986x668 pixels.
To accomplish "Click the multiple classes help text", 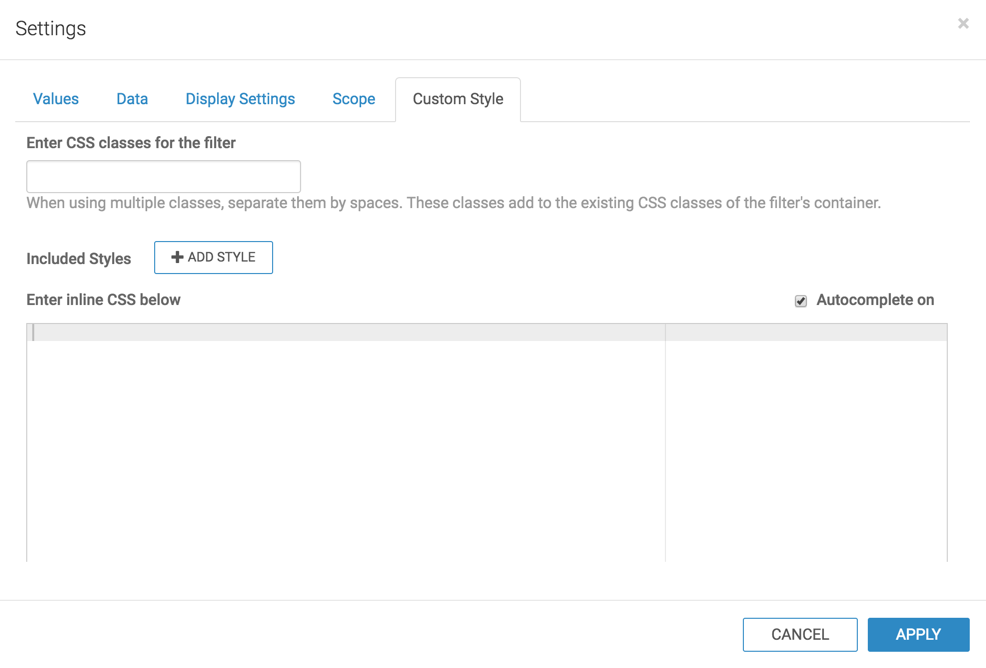I will (453, 203).
